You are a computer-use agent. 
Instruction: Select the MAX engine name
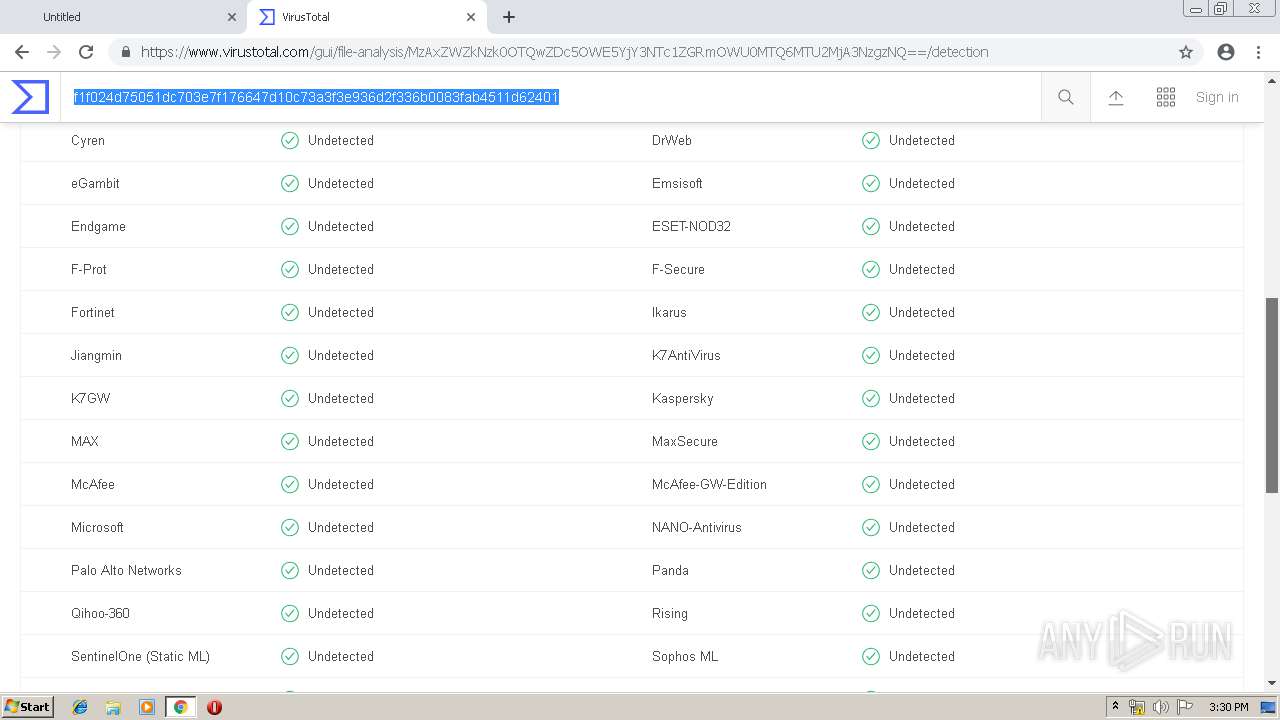85,441
